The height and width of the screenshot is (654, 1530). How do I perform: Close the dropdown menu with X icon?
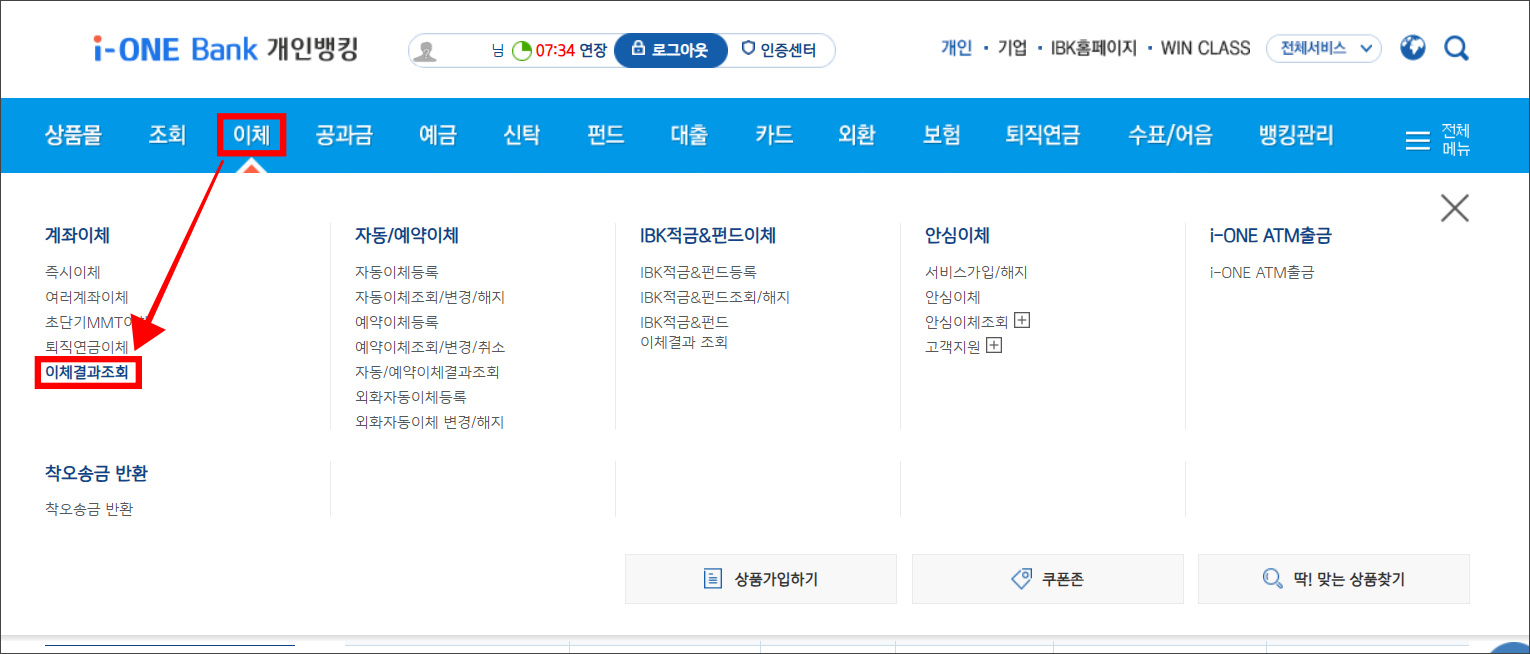(x=1454, y=208)
